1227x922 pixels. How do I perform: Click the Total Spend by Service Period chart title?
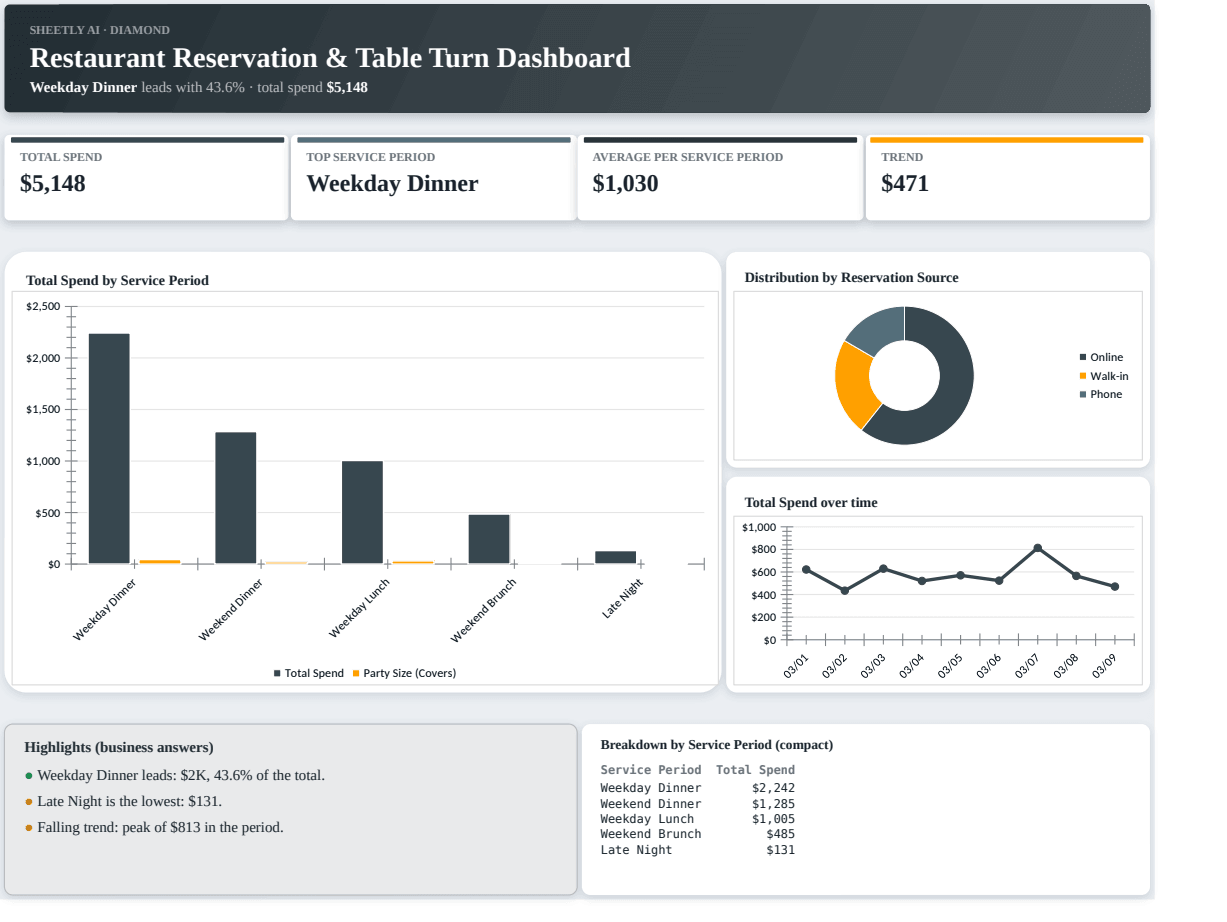[x=117, y=281]
